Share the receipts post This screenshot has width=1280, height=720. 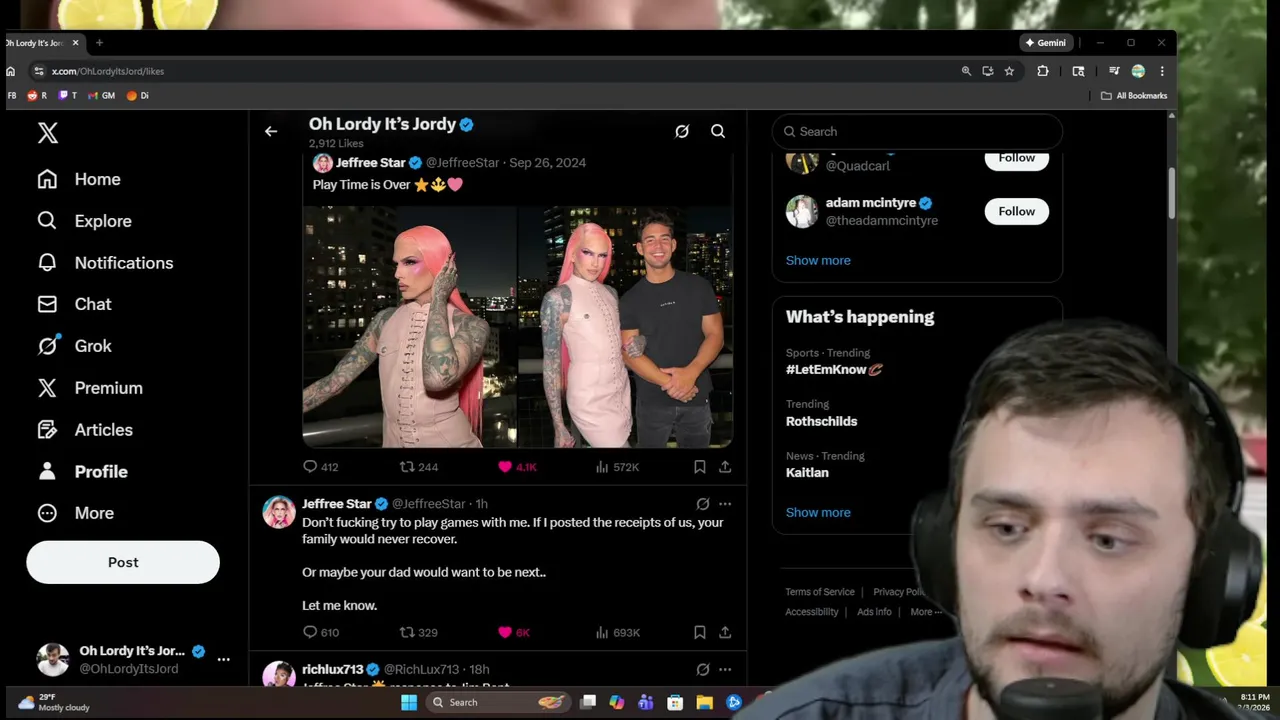click(x=725, y=632)
